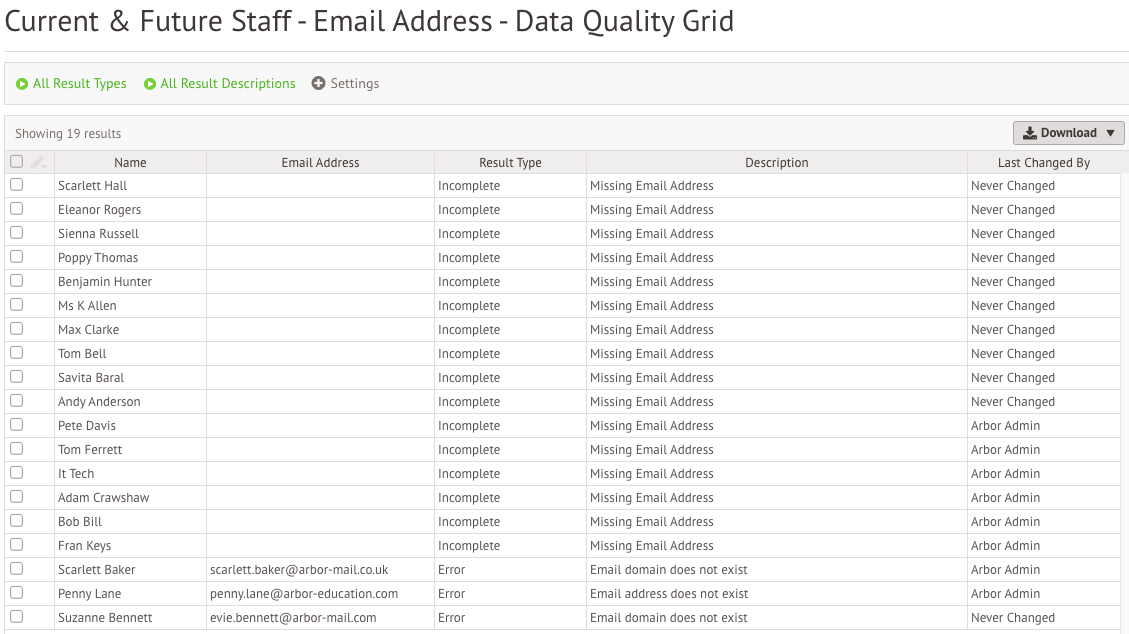Click Arbor Admin in Penny Lane row
Viewport: 1129px width, 634px height.
[x=1005, y=594]
